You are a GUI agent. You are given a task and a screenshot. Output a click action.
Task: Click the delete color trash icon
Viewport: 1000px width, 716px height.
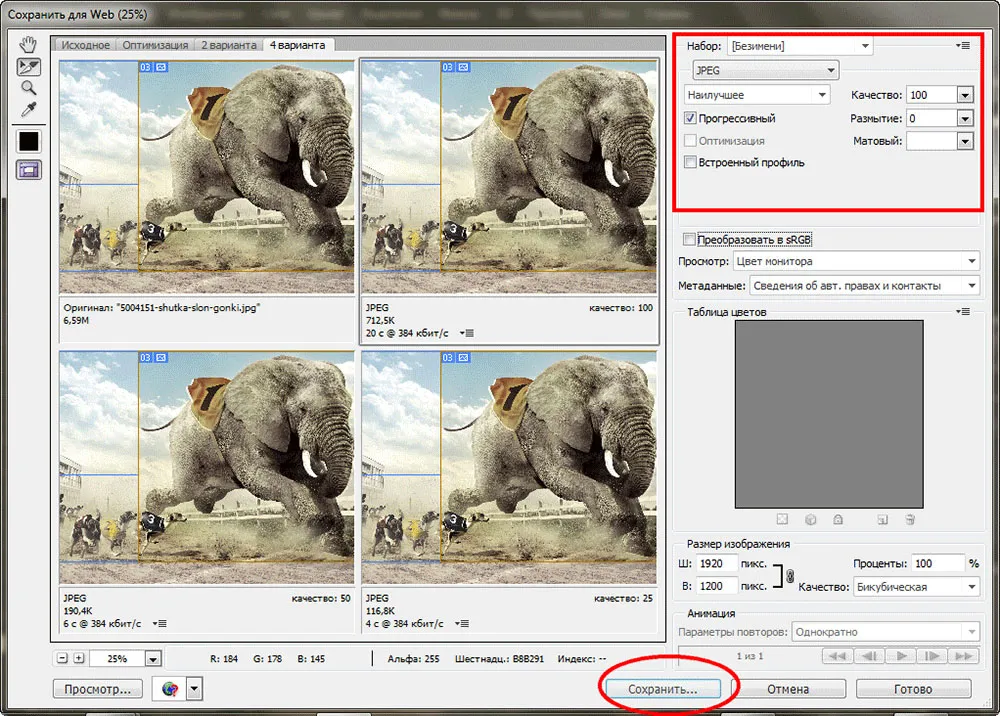point(910,520)
